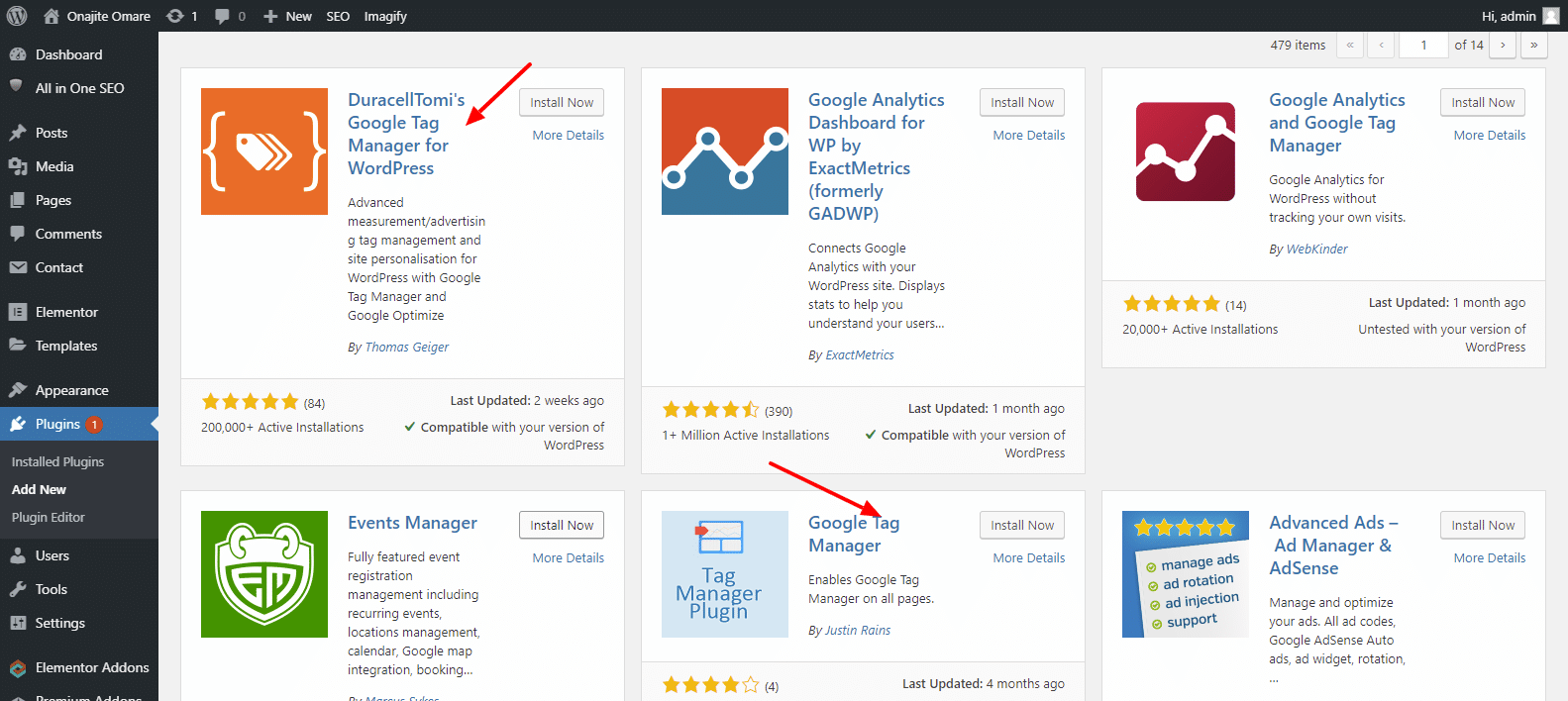This screenshot has width=1568, height=701.
Task: Open the Plugin Editor submenu
Action: pyautogui.click(x=49, y=517)
